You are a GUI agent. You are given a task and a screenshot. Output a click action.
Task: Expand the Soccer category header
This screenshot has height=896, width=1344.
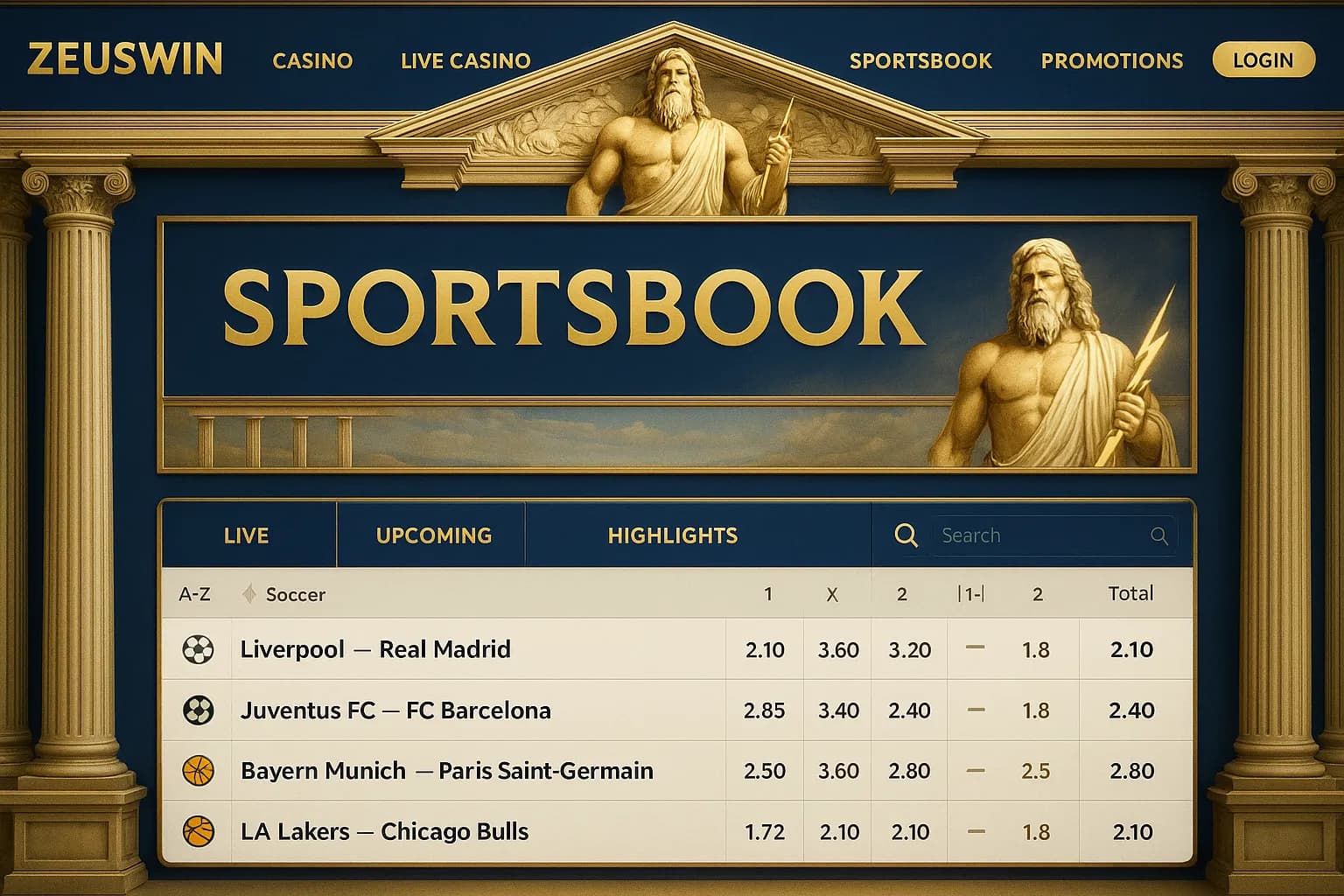click(295, 593)
